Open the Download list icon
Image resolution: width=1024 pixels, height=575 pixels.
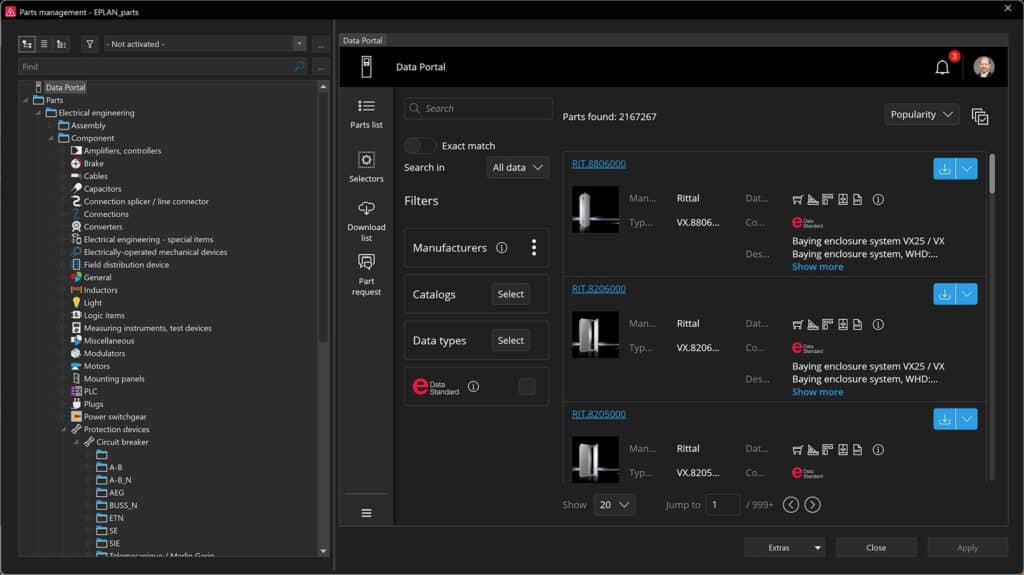pyautogui.click(x=366, y=208)
